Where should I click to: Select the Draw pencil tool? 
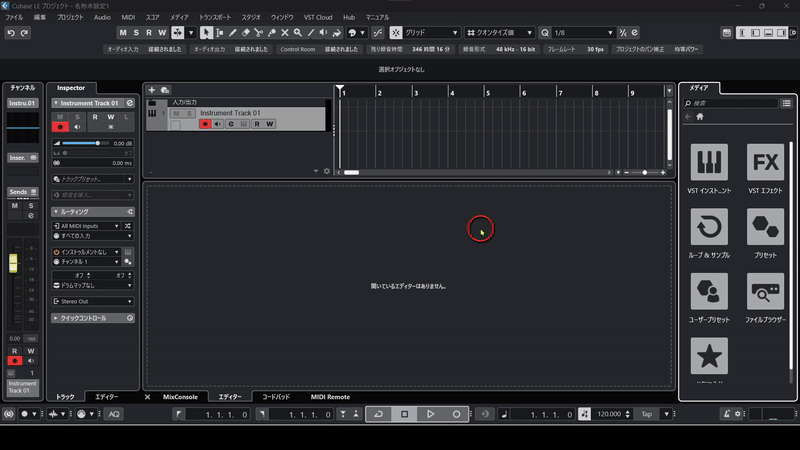(233, 33)
